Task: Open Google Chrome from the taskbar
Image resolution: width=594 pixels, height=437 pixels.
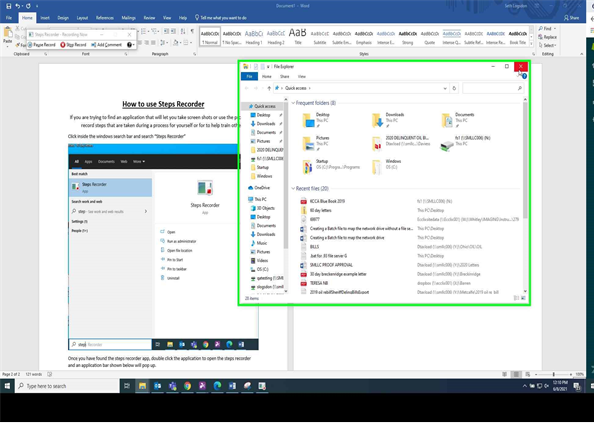Action: 187,386
